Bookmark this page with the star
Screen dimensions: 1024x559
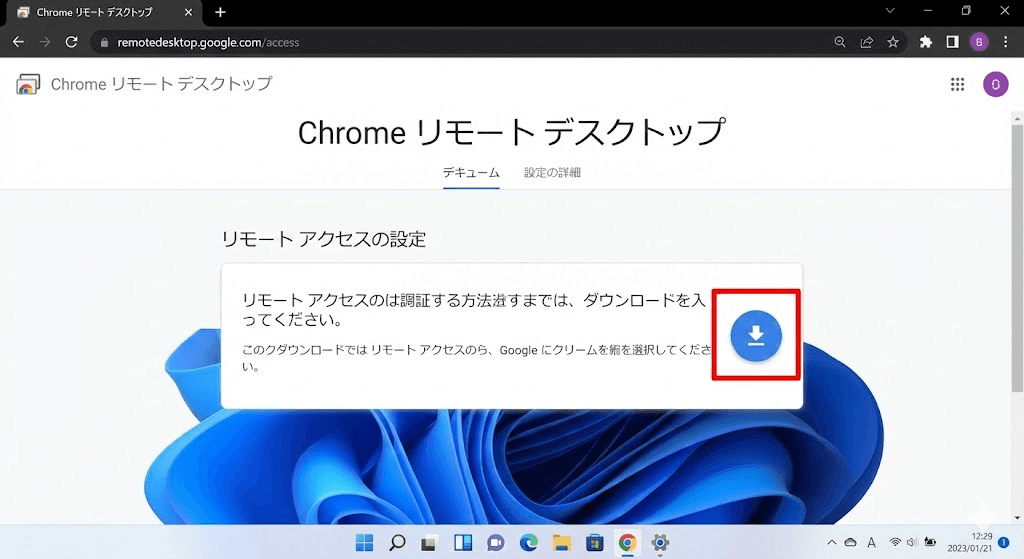click(x=893, y=42)
